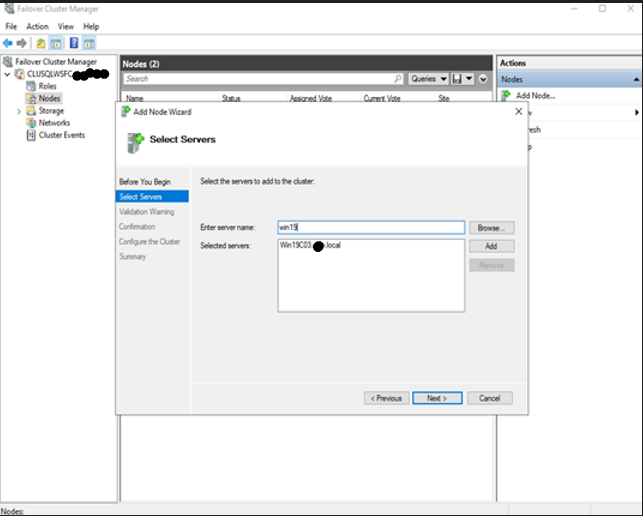Click the Enter server name field
The image size is (643, 516).
[x=371, y=228]
